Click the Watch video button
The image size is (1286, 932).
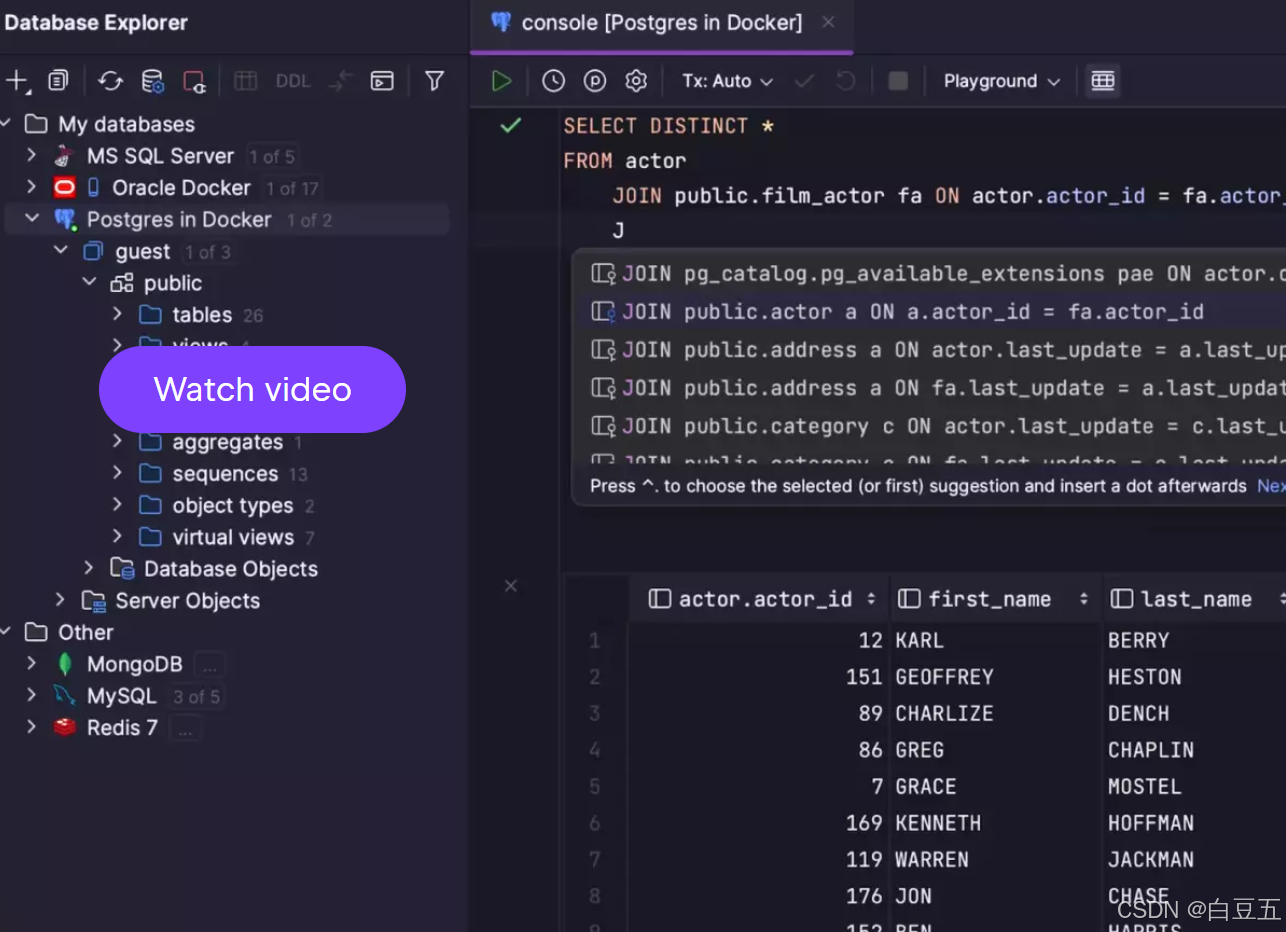252,389
